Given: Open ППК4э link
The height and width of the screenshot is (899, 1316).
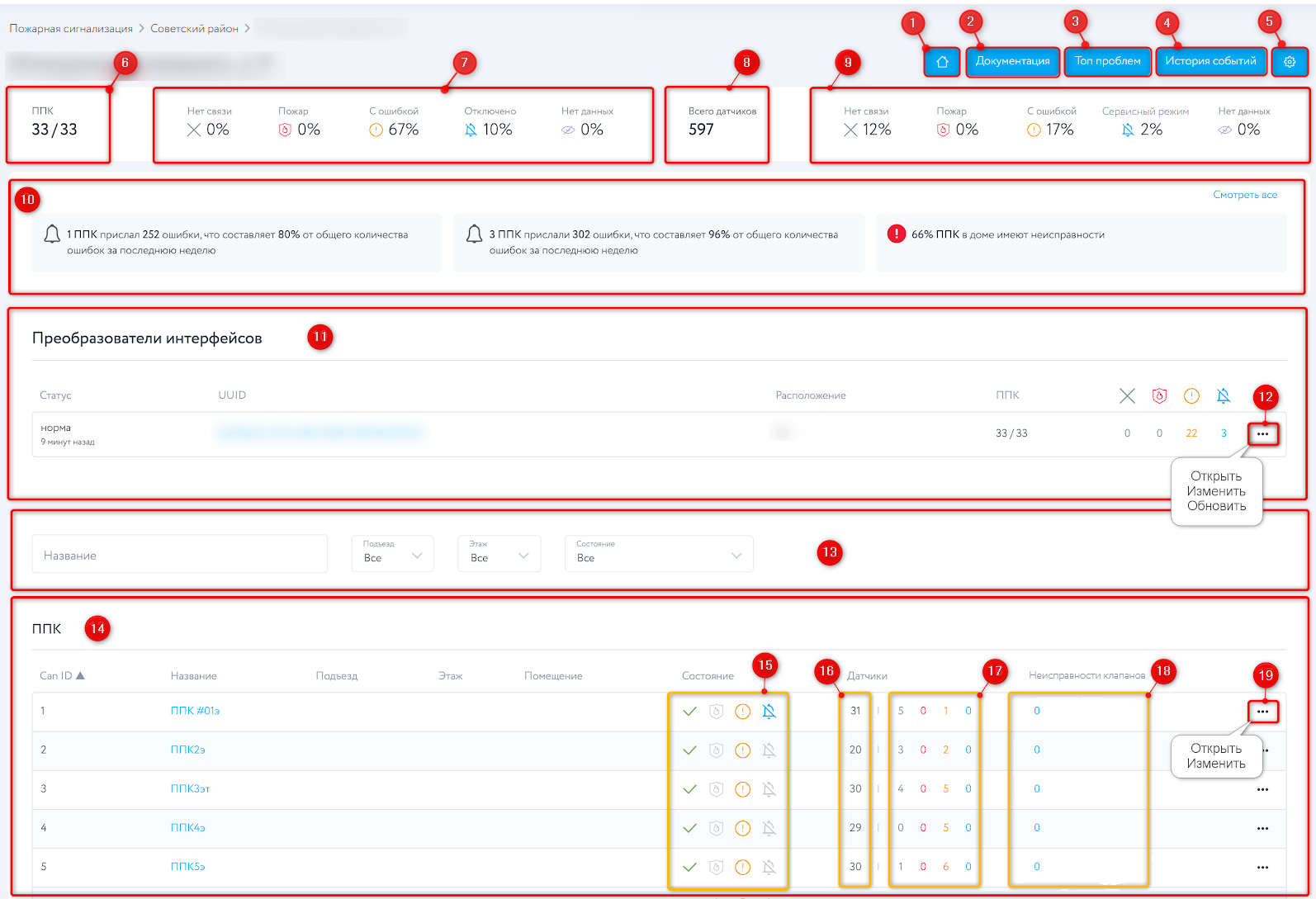Looking at the screenshot, I should pos(187,827).
